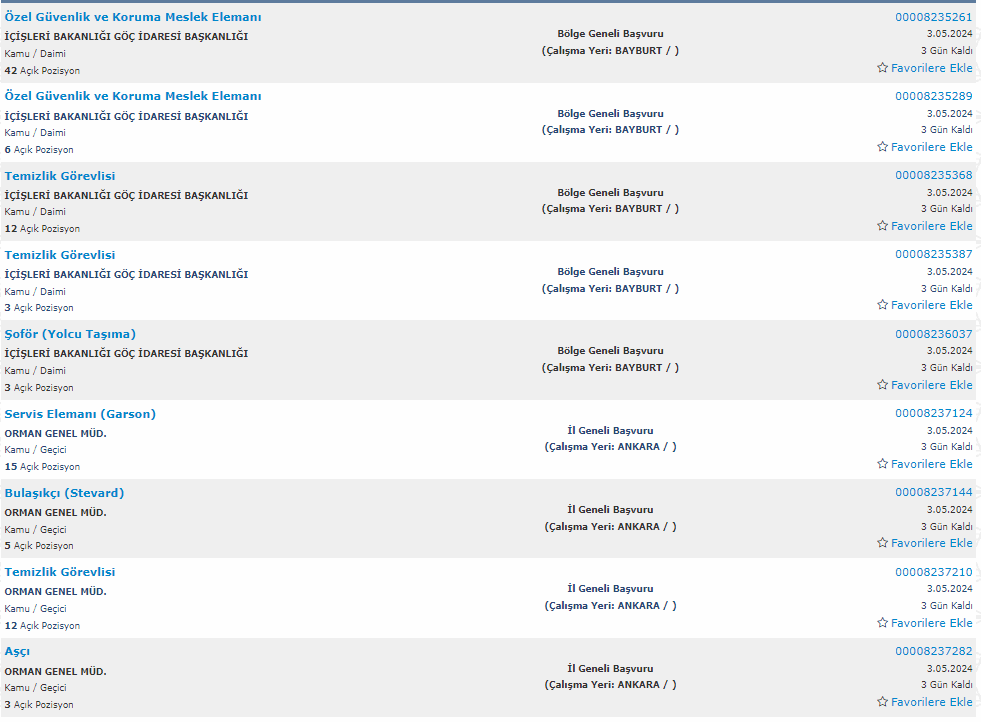Add listing 00008237210 via Favorilere Ekle text
The height and width of the screenshot is (722, 981).
coord(932,623)
